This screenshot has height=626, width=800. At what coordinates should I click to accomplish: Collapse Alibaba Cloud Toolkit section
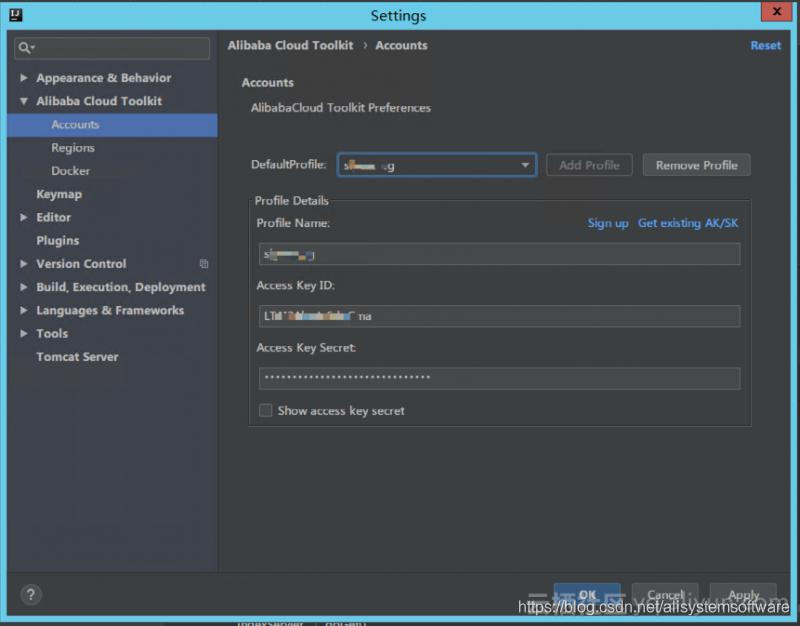click(x=23, y=101)
